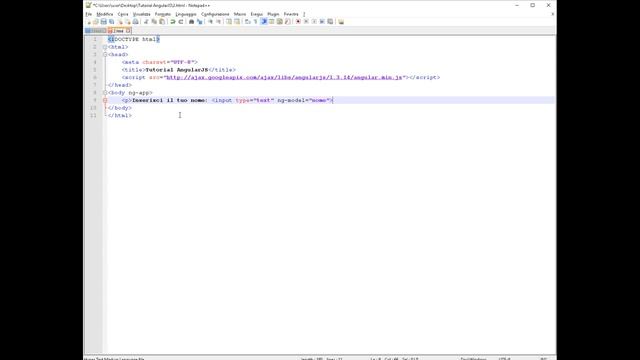640x360 pixels.
Task: Collapse the <head> fold marker
Action: pos(105,55)
